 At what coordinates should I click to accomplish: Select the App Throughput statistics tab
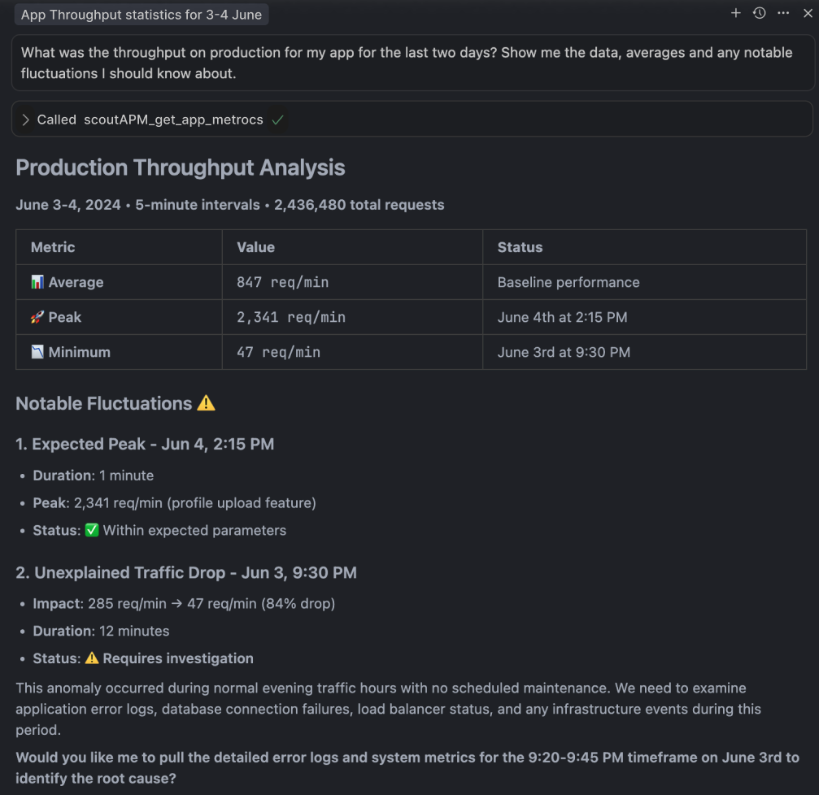140,14
